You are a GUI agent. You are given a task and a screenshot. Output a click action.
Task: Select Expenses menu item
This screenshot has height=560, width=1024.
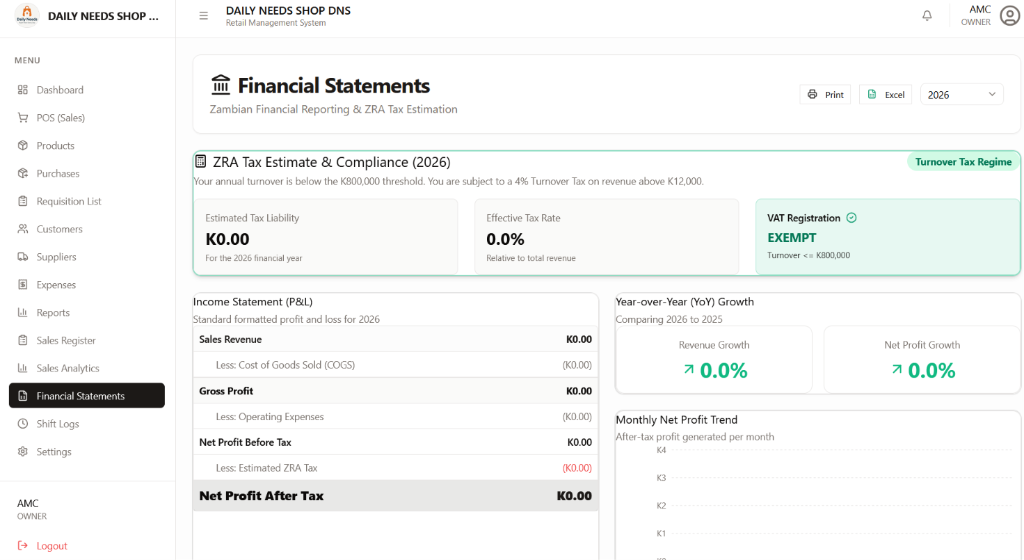(87, 285)
